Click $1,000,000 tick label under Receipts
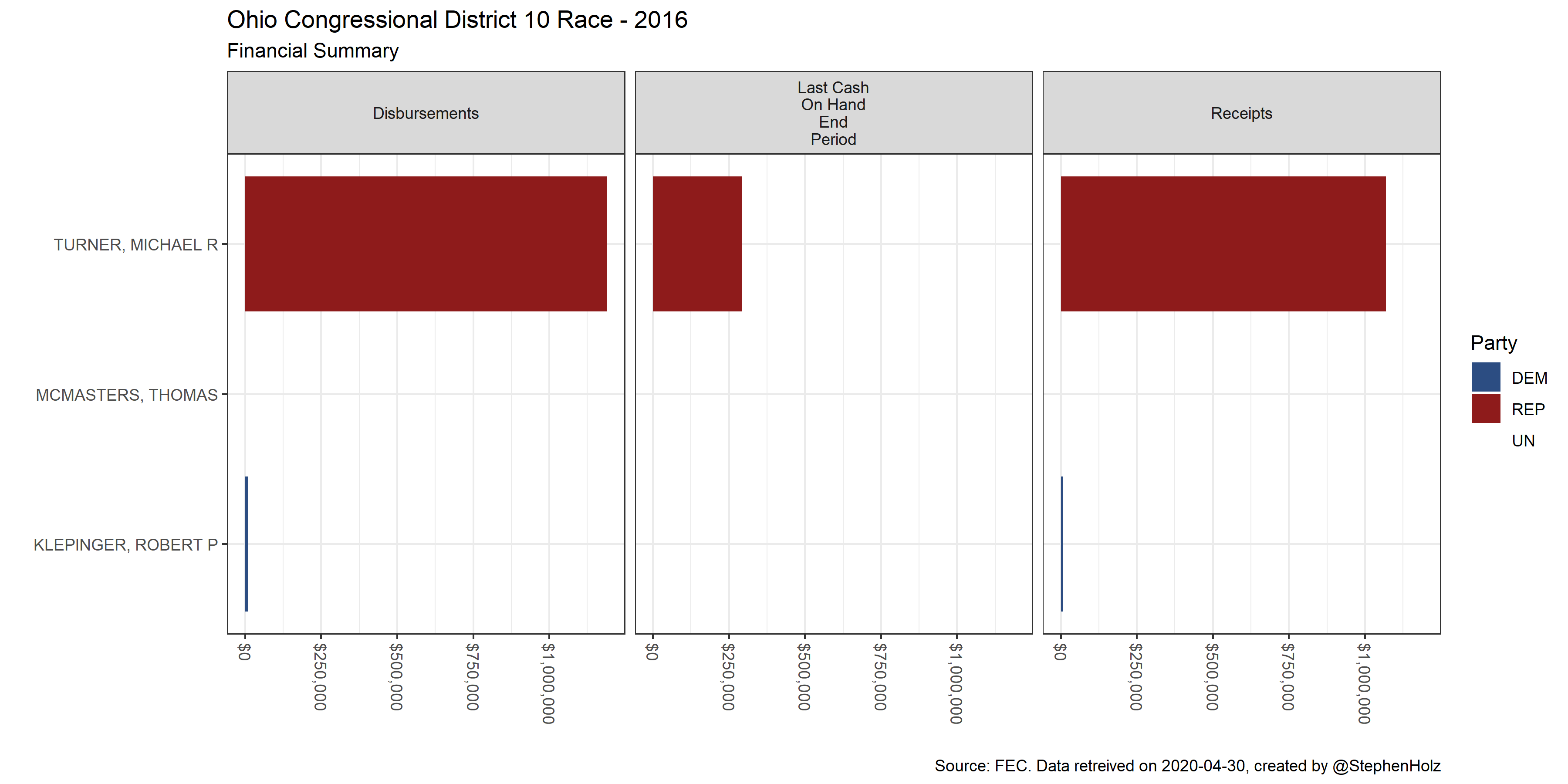Screen dimensions: 1568x784 [x=1364, y=683]
